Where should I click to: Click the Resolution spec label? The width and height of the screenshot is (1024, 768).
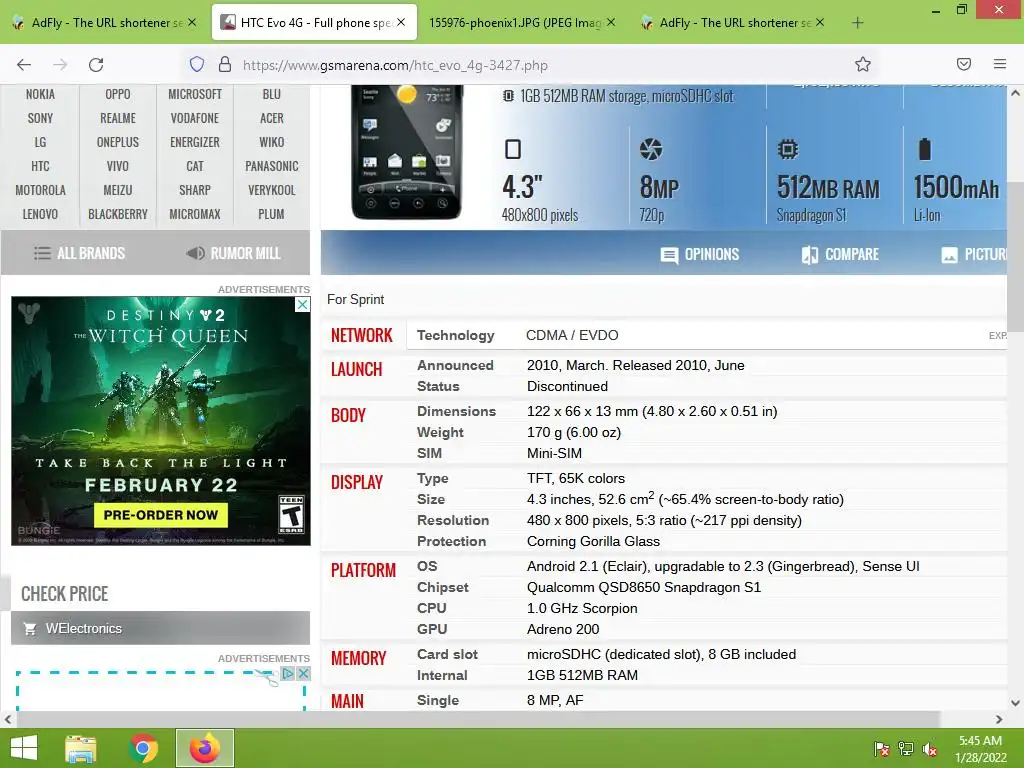[x=453, y=520]
